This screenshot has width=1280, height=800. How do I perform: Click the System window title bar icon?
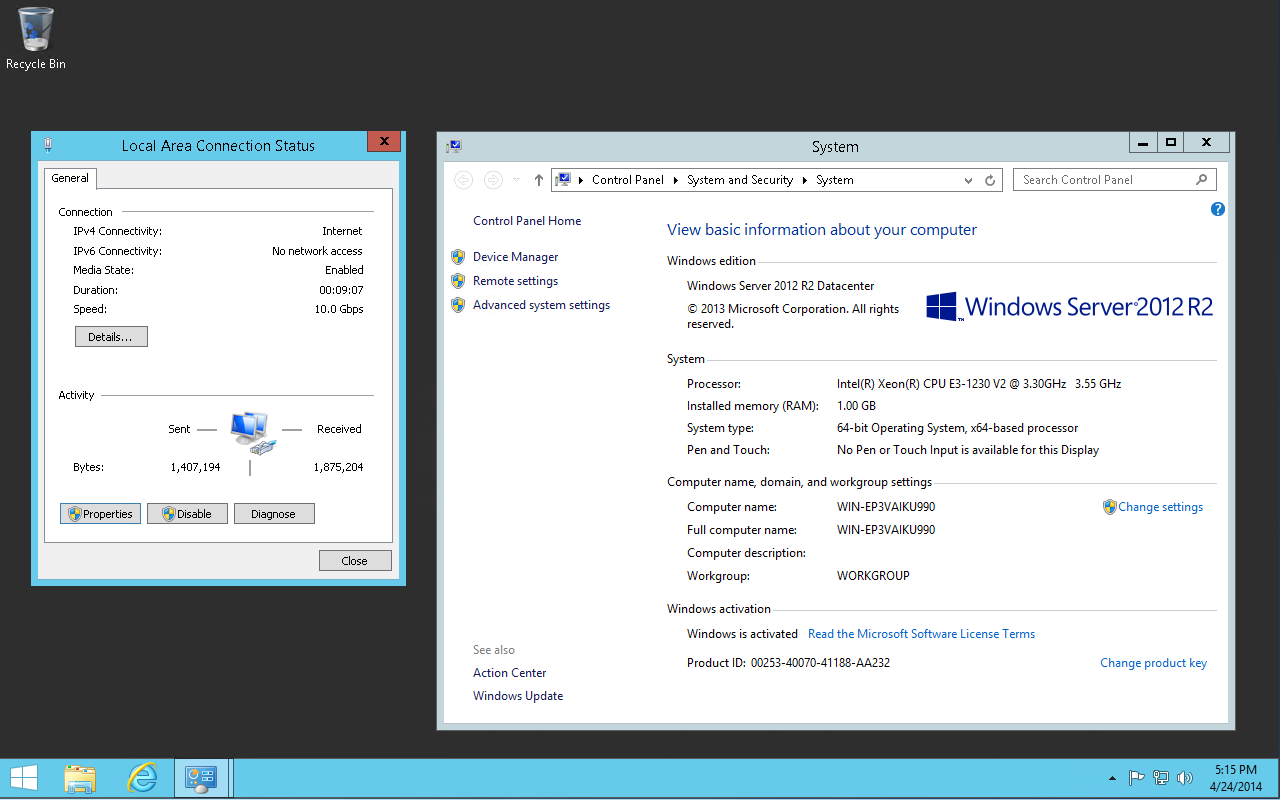click(454, 146)
